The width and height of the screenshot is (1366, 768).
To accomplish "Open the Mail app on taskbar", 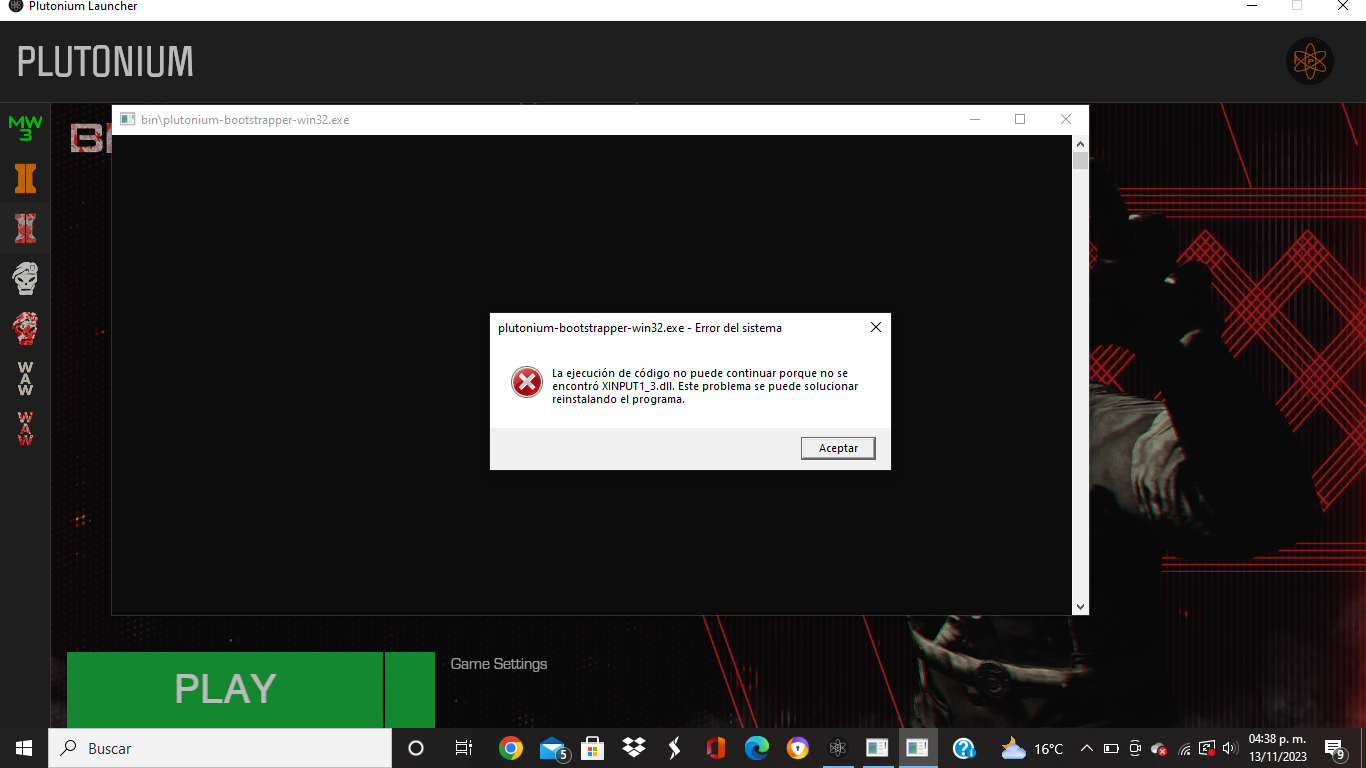I will [x=553, y=748].
